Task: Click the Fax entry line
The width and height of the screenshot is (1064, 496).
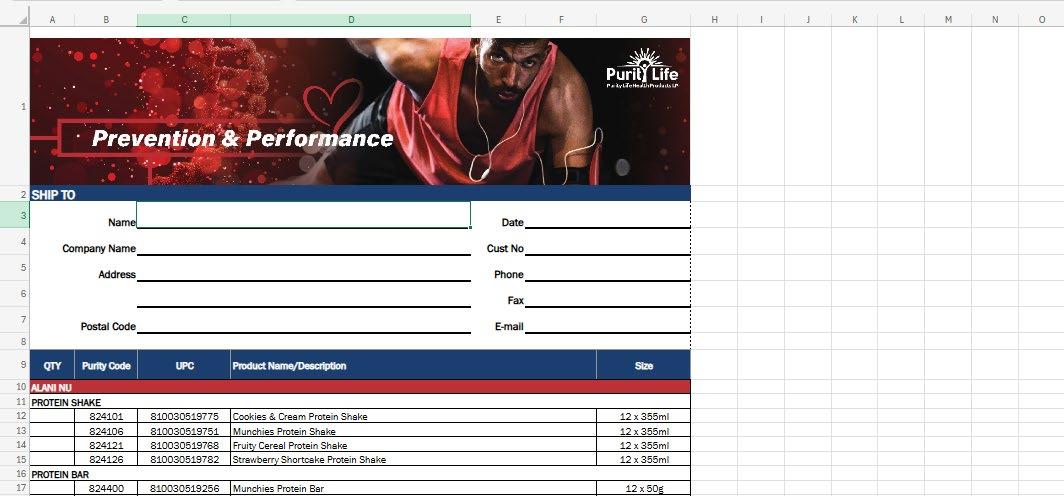Action: click(x=608, y=294)
